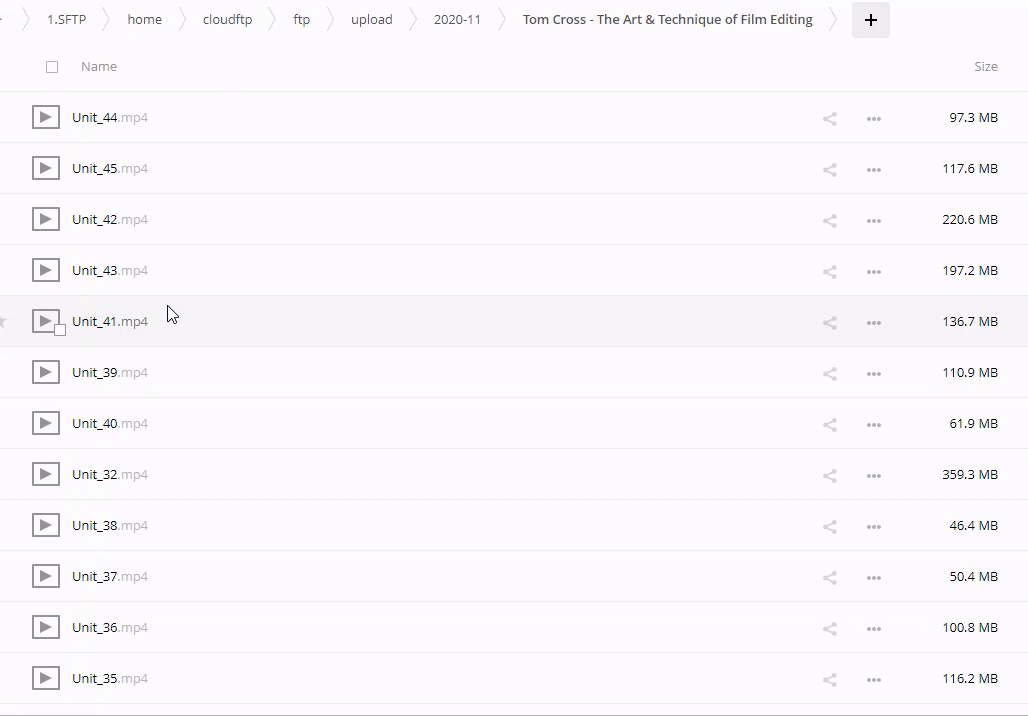This screenshot has width=1028, height=716.
Task: Click the share icon for Unit_40.mp4
Action: tap(829, 424)
